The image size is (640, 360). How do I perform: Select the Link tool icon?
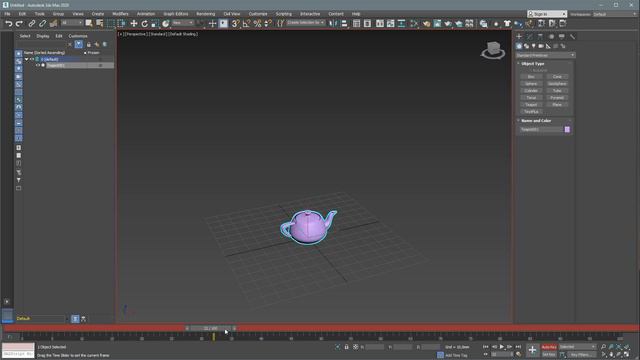coord(31,24)
